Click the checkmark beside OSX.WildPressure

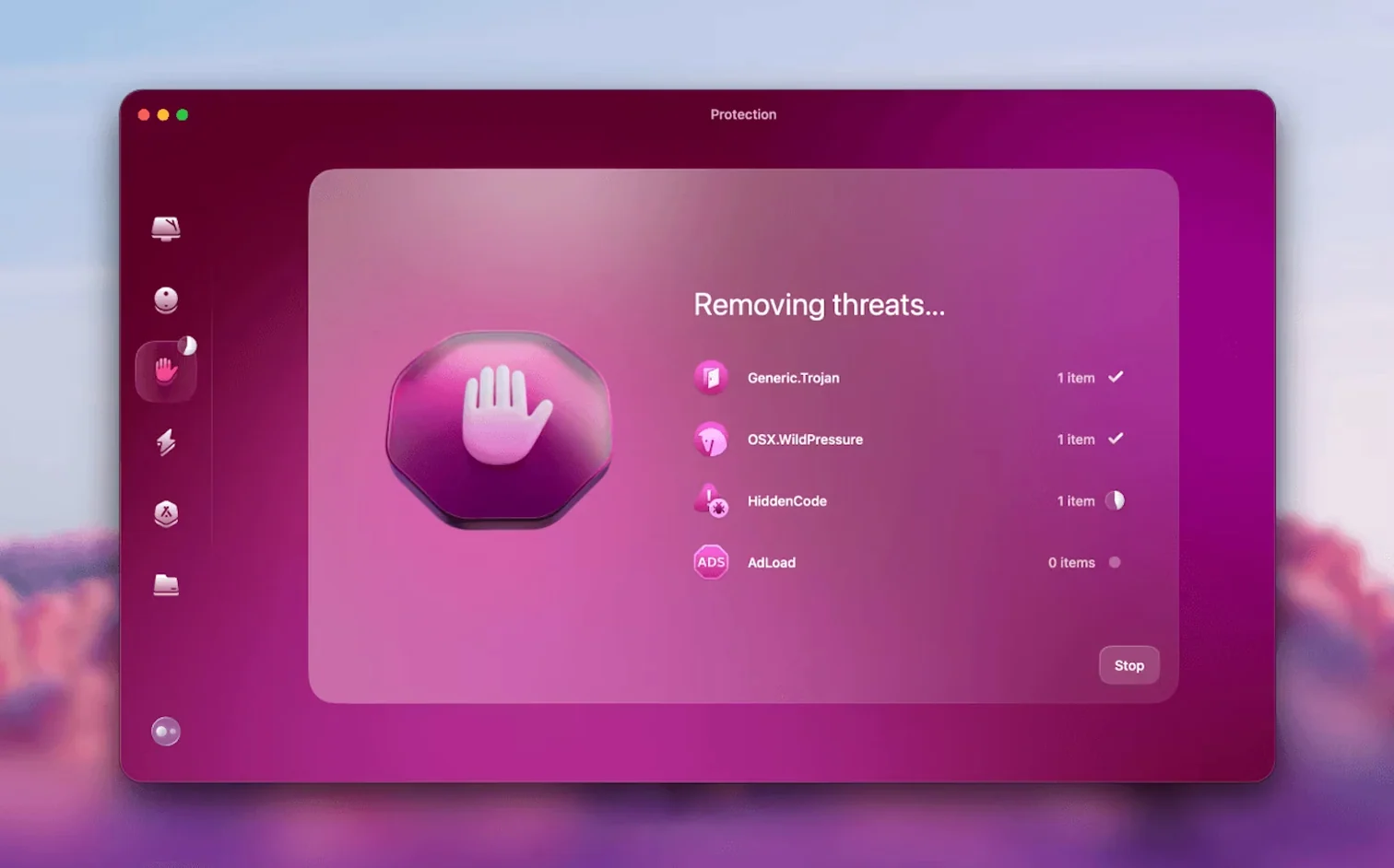point(1116,439)
